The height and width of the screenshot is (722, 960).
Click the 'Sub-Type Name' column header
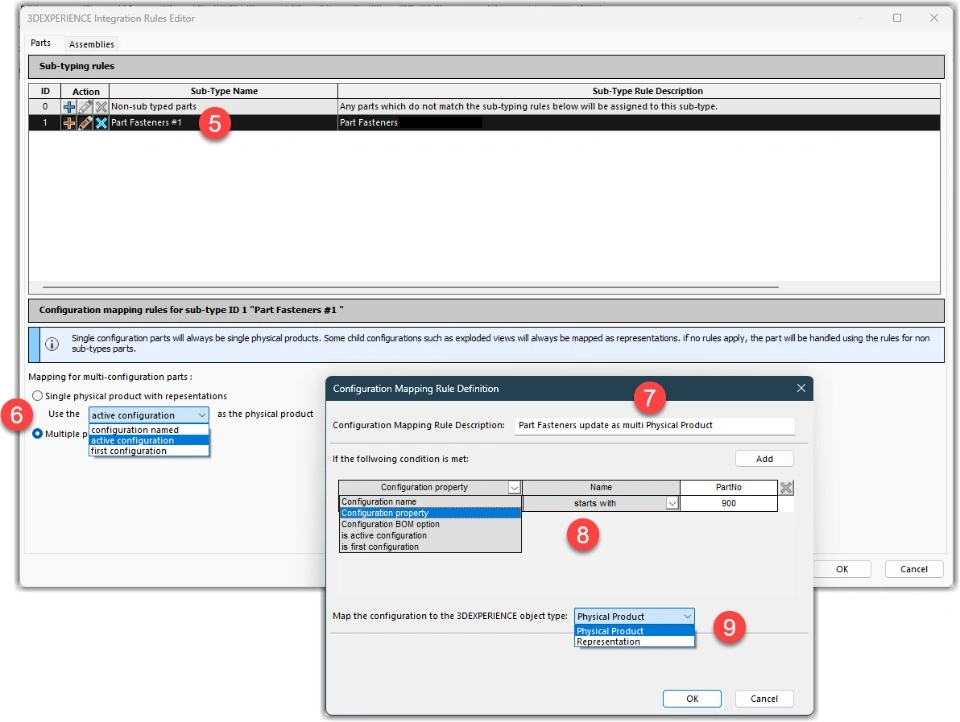[223, 91]
